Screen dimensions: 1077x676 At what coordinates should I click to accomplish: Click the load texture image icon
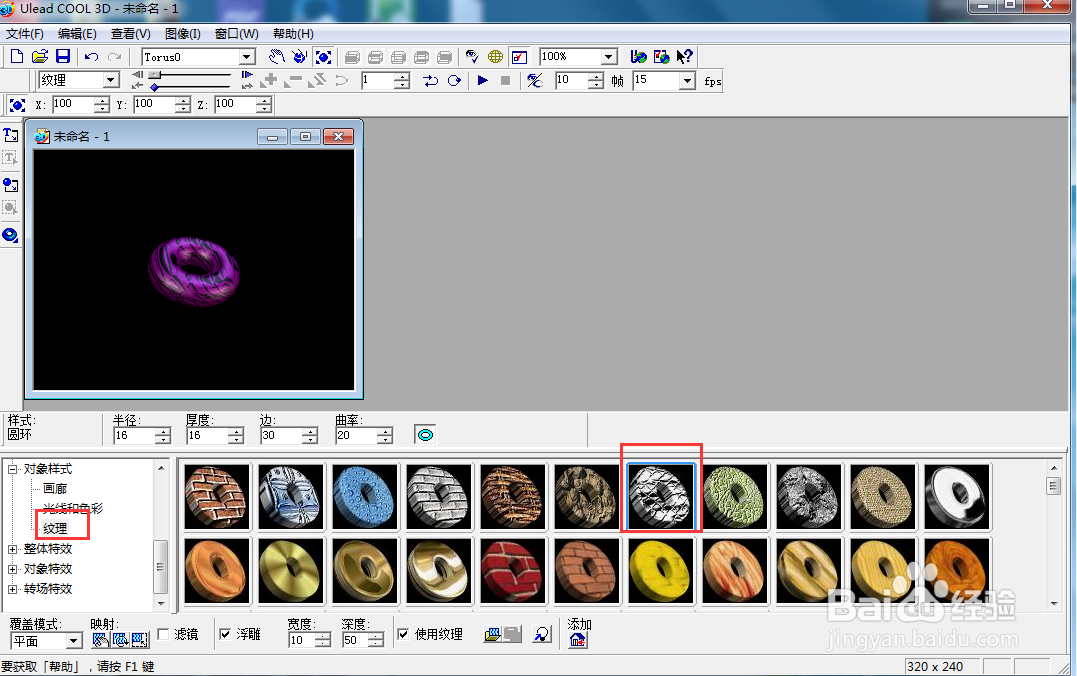pyautogui.click(x=492, y=634)
